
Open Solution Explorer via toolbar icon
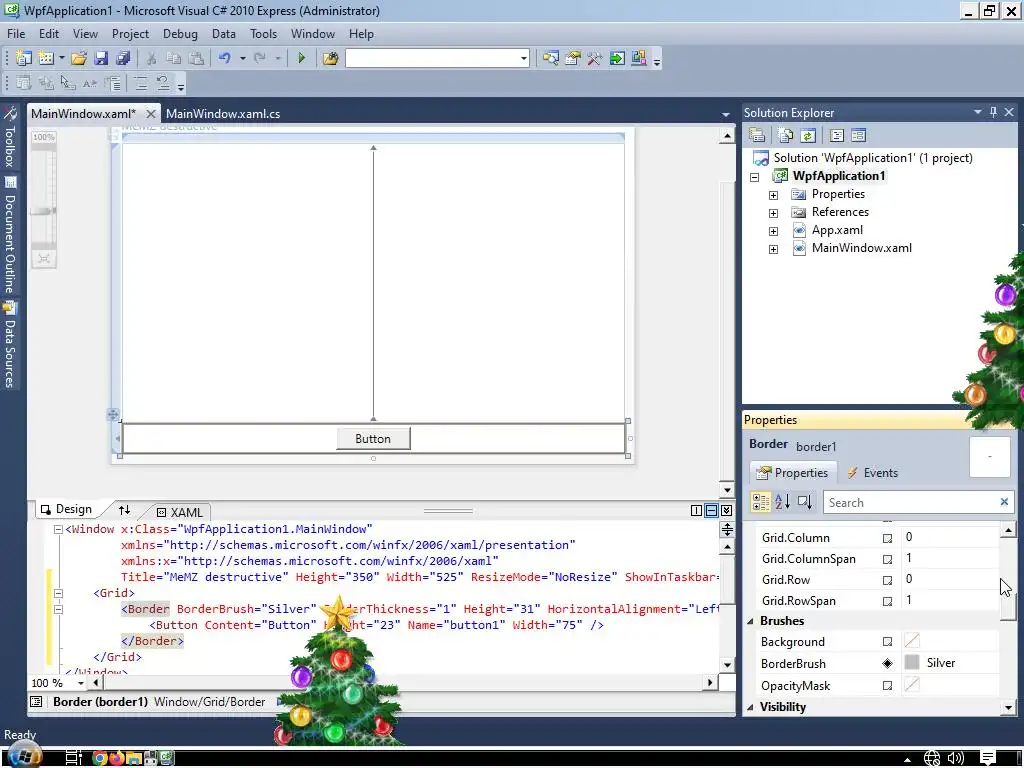click(551, 58)
